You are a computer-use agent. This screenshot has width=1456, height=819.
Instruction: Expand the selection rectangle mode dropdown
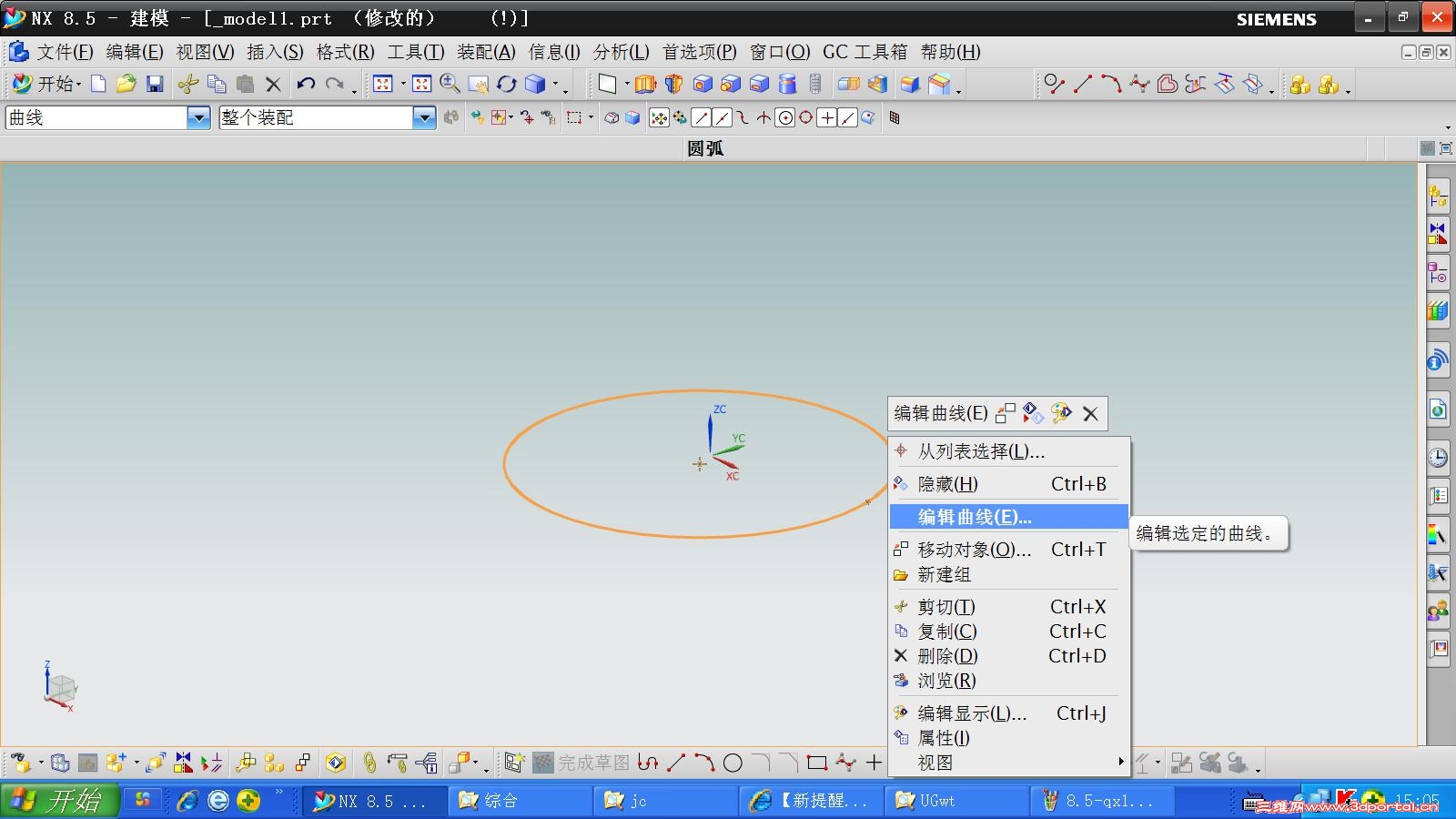click(591, 117)
